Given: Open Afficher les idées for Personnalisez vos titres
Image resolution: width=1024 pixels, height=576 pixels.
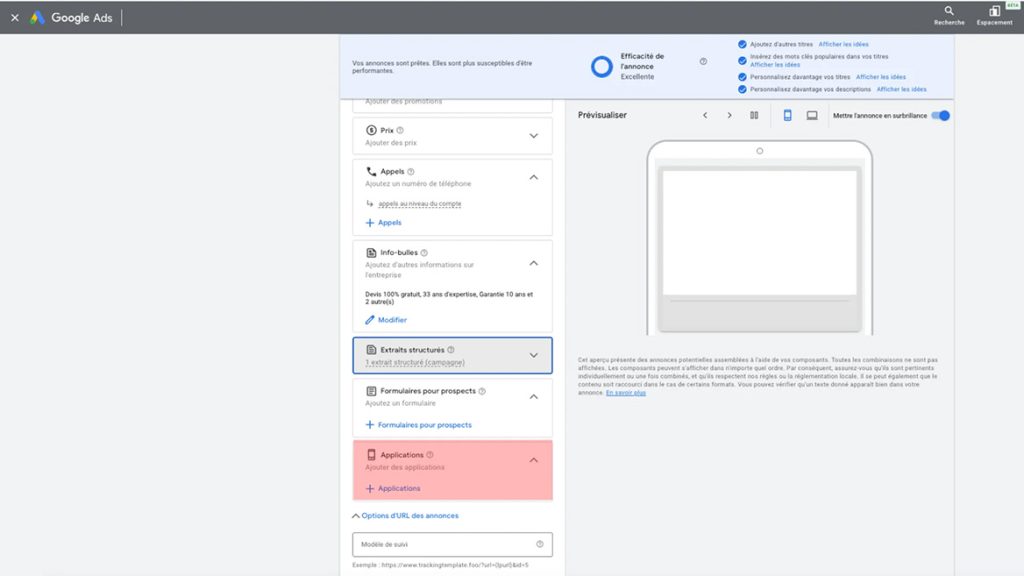Looking at the screenshot, I should 880,77.
